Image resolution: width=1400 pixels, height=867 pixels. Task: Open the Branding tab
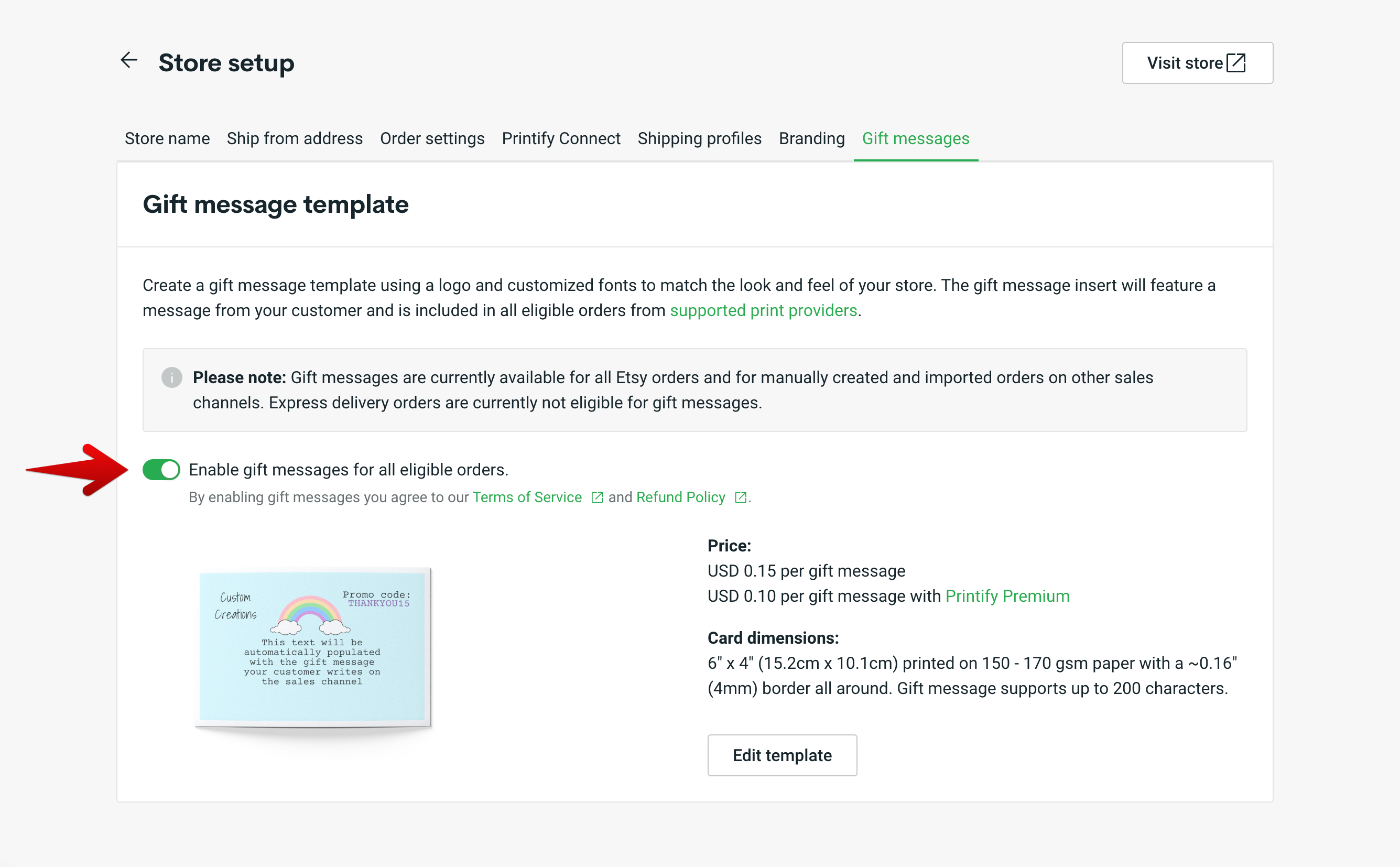pyautogui.click(x=811, y=138)
